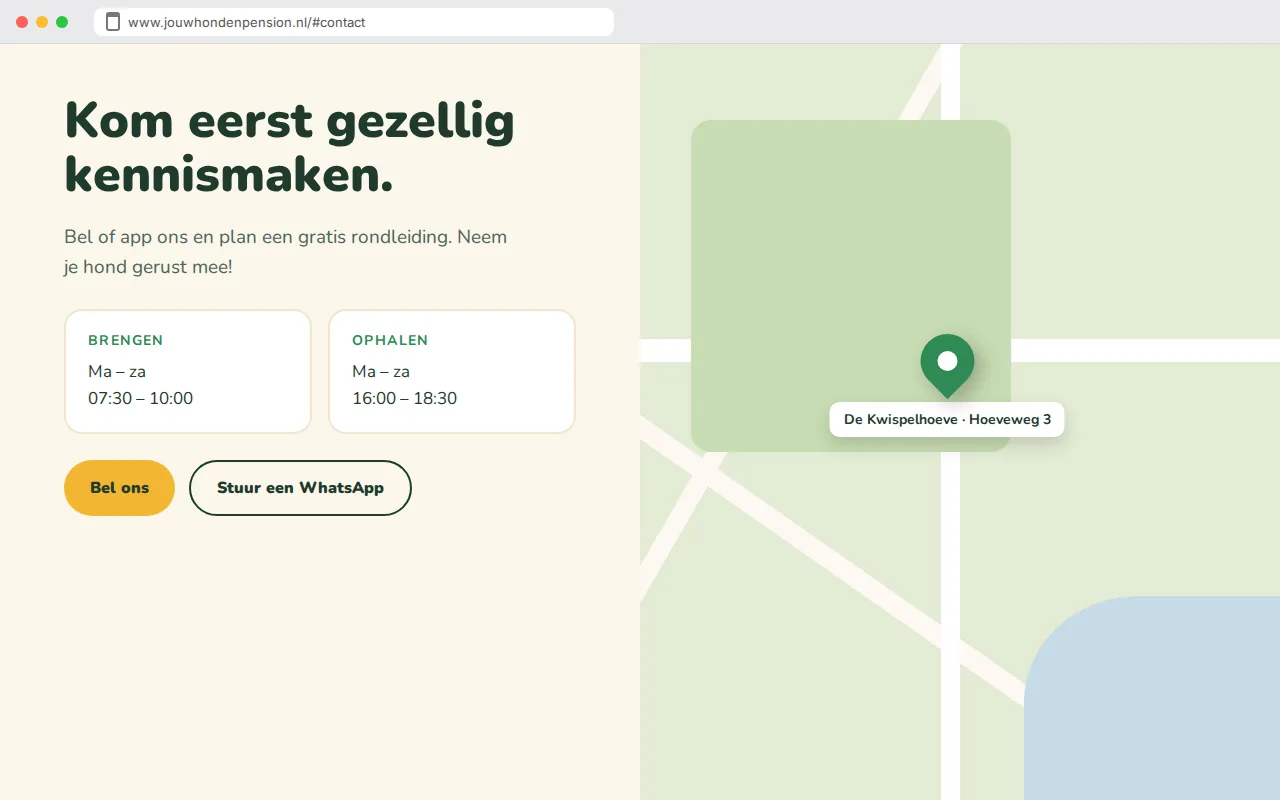Click the green maximize window button
Screen dimensions: 1280x800
(62, 22)
